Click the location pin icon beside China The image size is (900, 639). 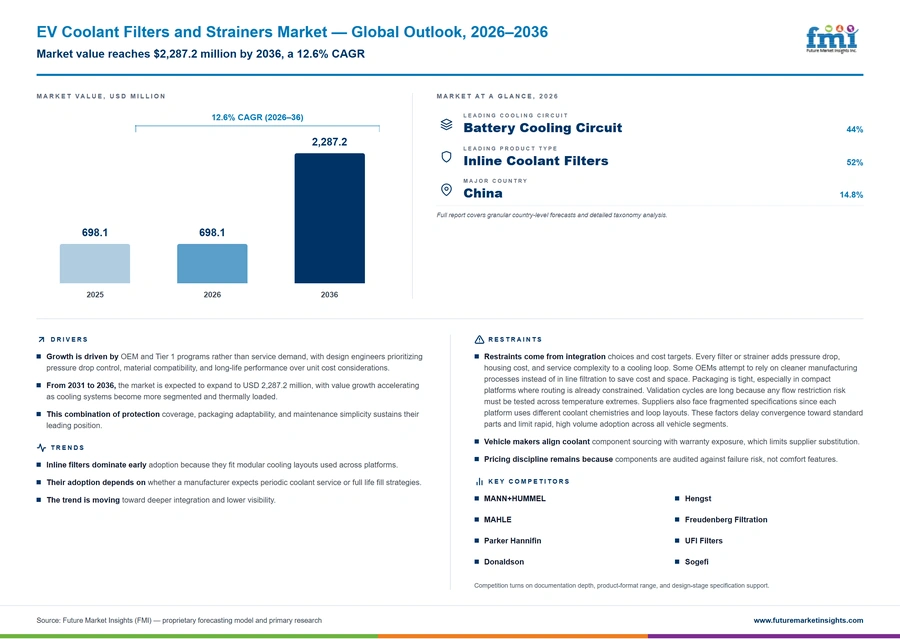point(447,189)
